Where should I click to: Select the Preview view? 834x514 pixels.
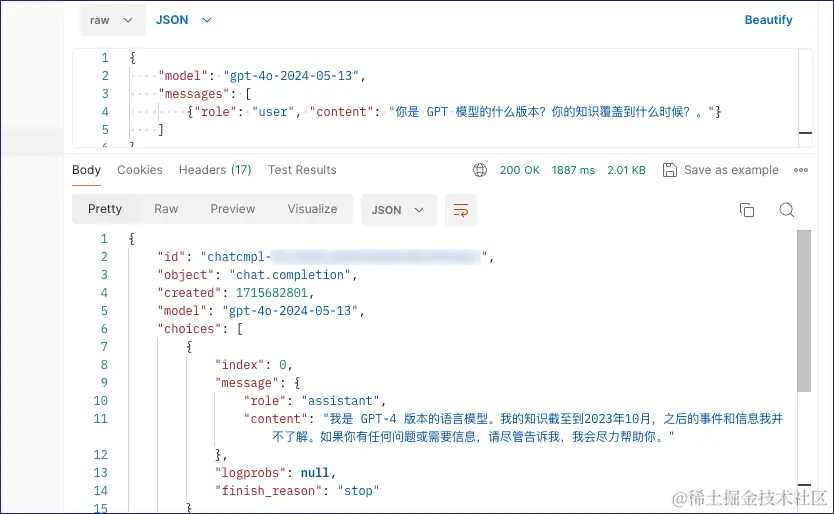click(232, 209)
